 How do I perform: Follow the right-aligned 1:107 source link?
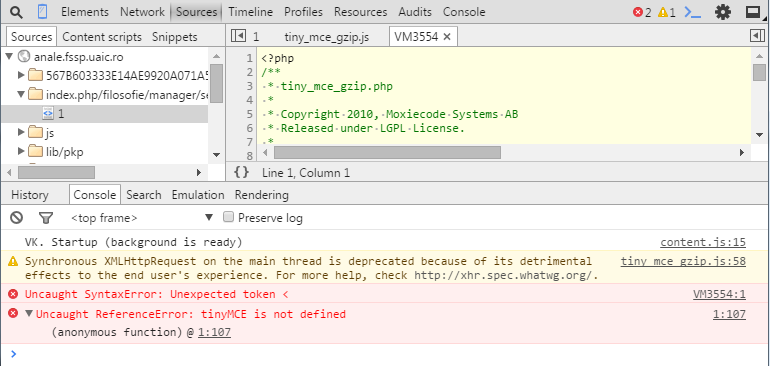(729, 314)
